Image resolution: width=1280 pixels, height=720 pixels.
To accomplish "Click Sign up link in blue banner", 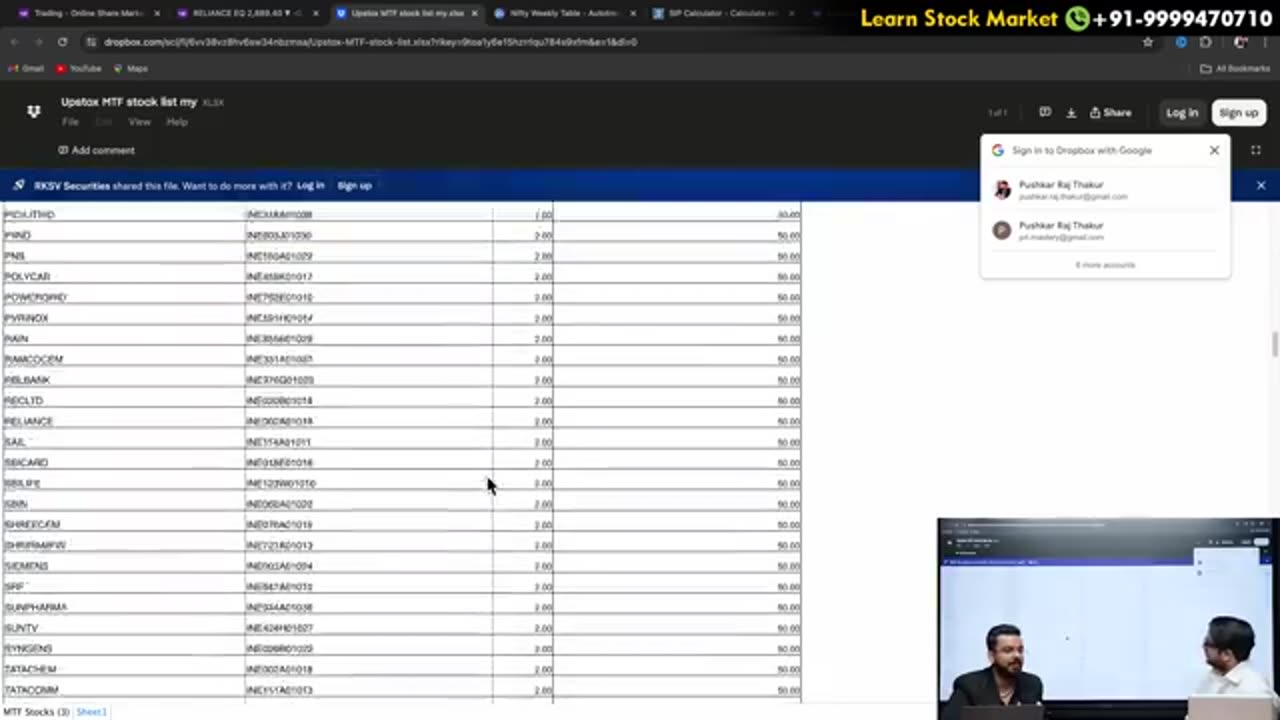I will point(354,186).
